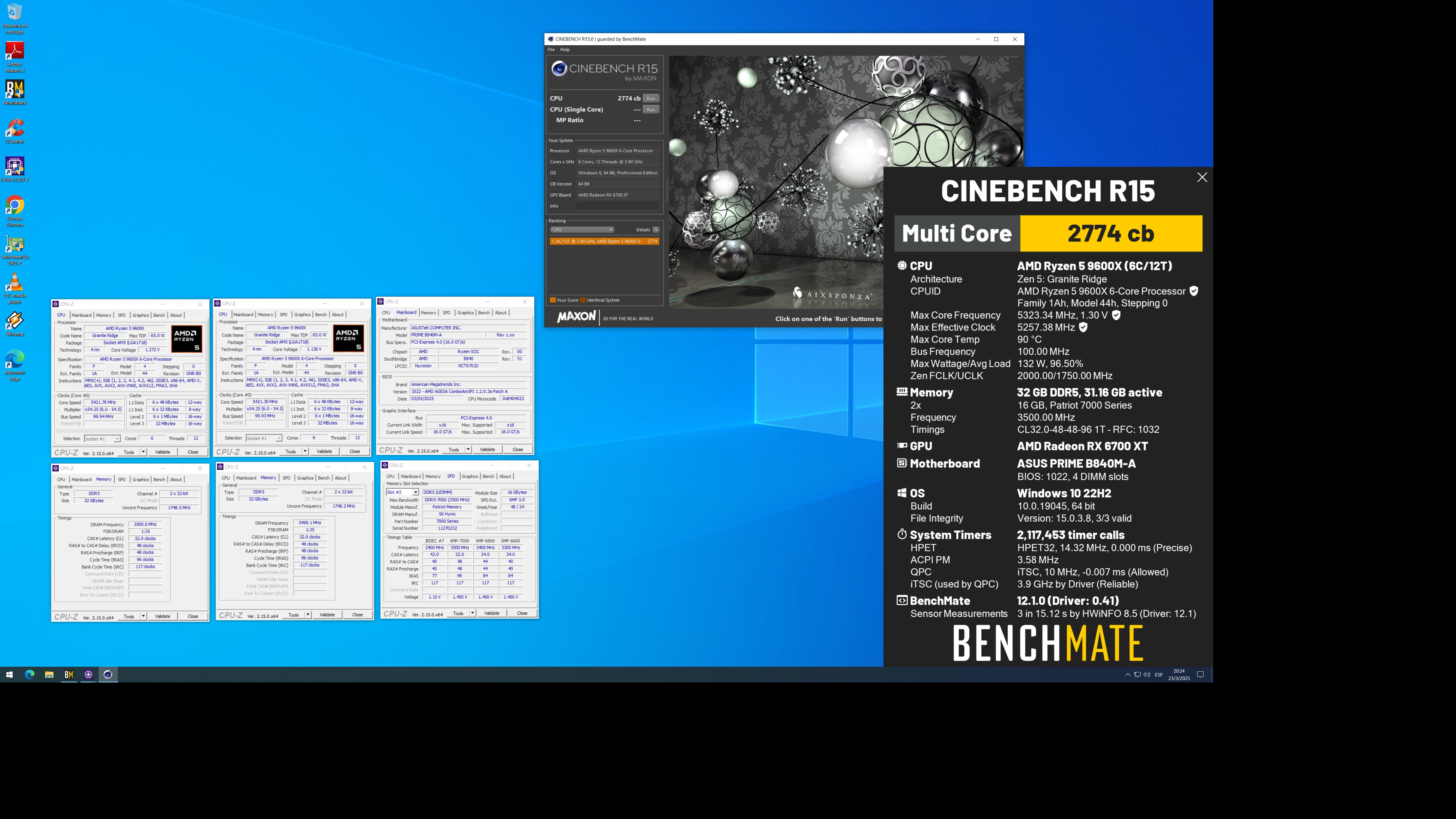Click the Details arrow icon in Cinebench Ranking
This screenshot has width=1456, height=819.
pos(656,230)
